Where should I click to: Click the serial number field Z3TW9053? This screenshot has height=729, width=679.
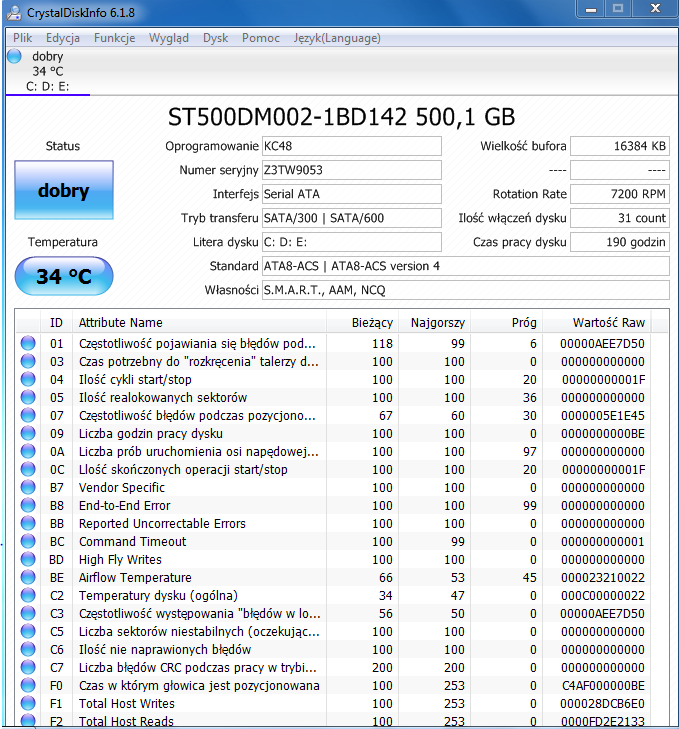pyautogui.click(x=352, y=170)
